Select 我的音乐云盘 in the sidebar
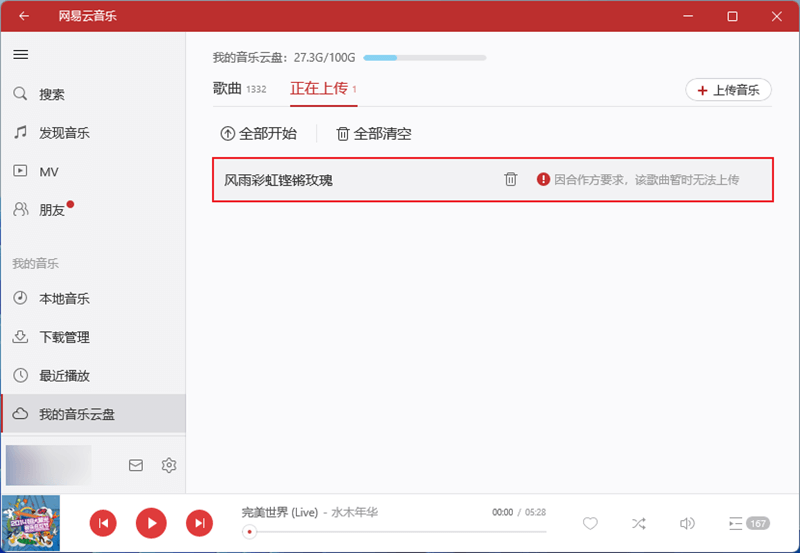Viewport: 800px width, 553px height. [x=93, y=414]
